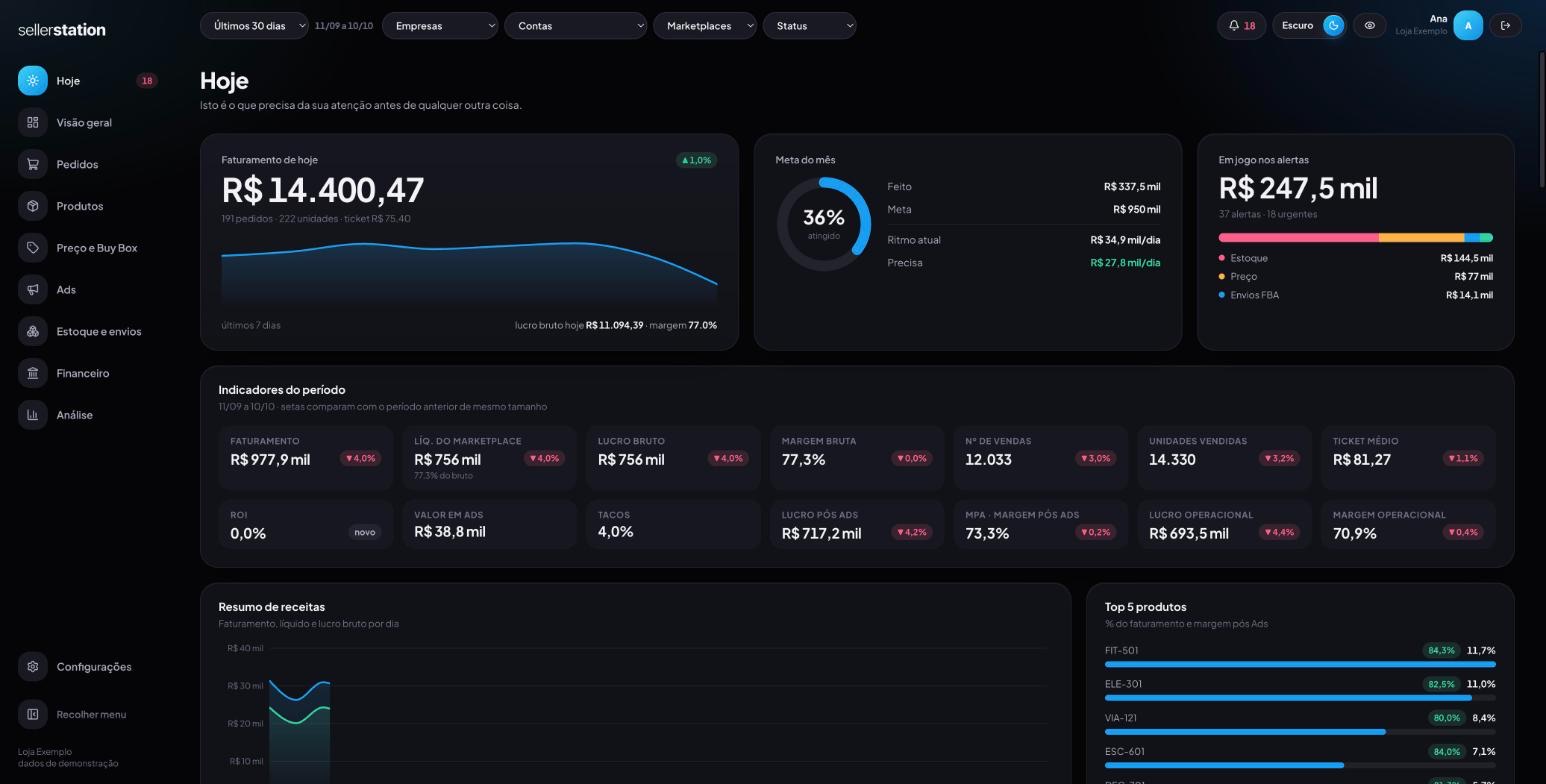Screen dimensions: 1546x784
Task: Open the Marketplaces filter dropdown
Action: click(705, 26)
